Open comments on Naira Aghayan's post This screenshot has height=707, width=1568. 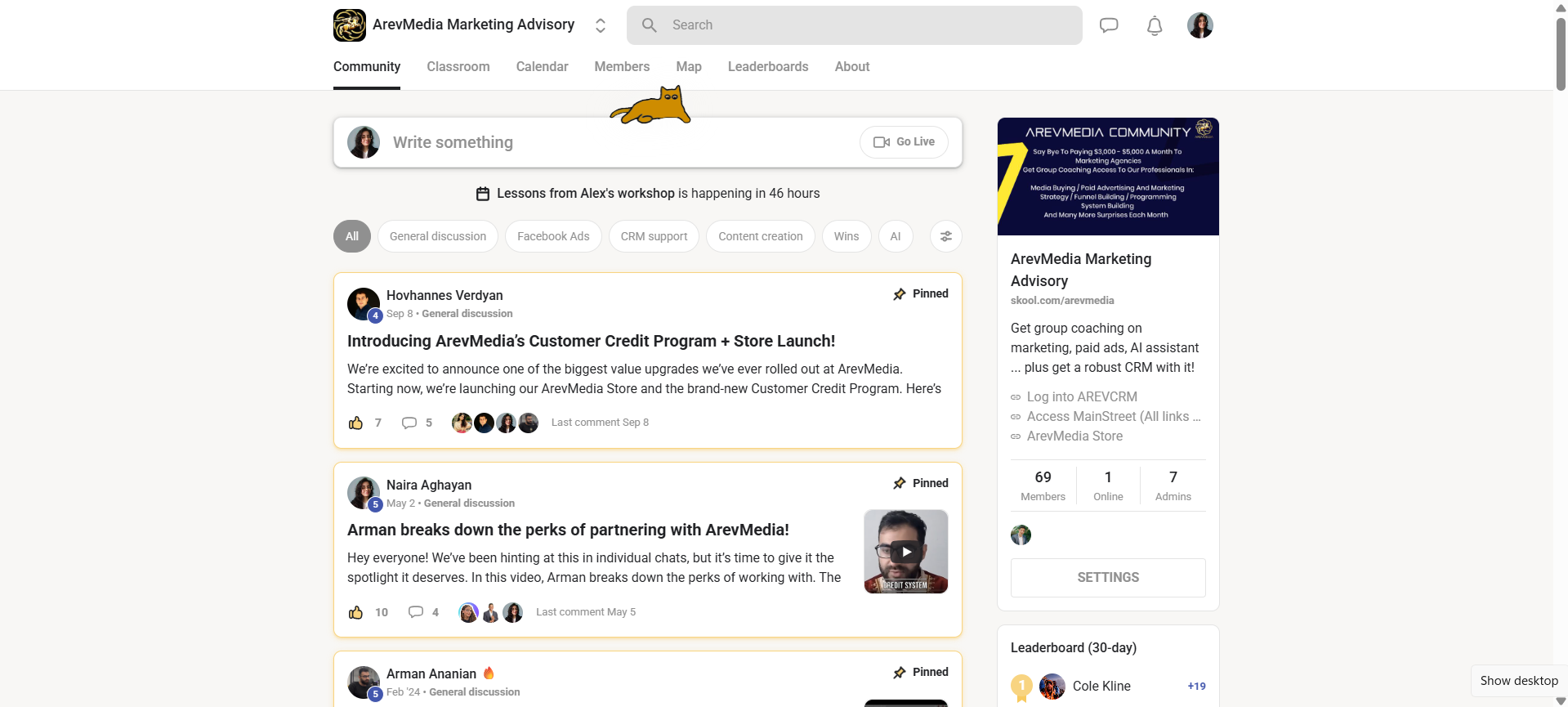[x=416, y=612]
